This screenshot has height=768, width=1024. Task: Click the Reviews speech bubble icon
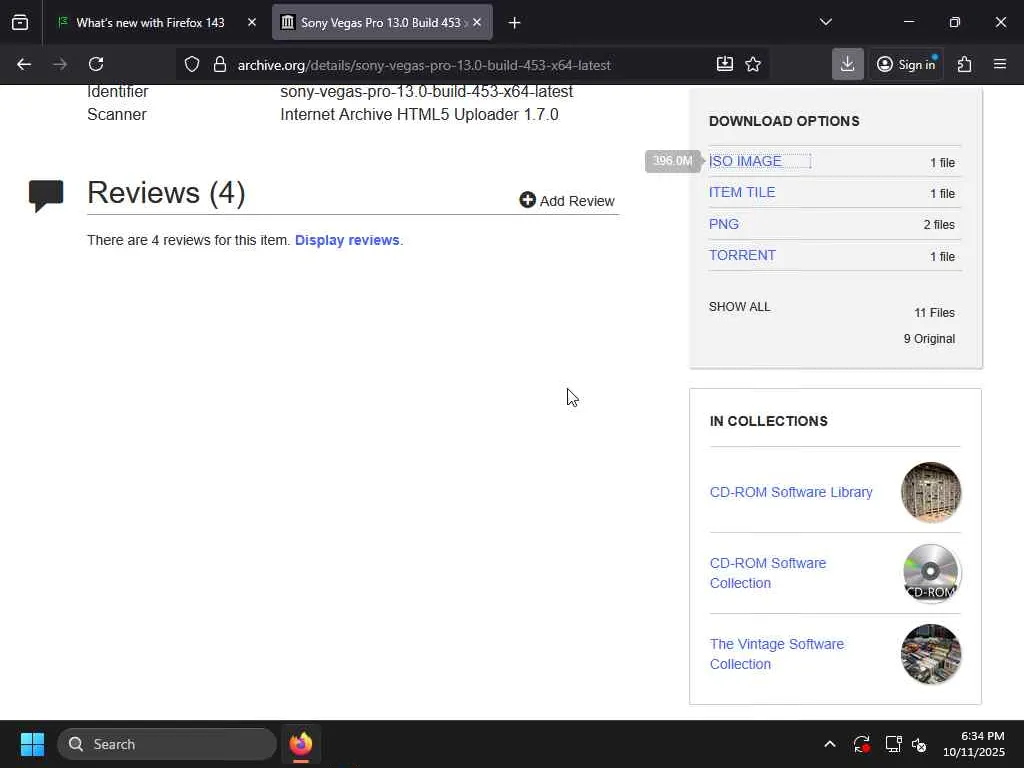tap(46, 196)
